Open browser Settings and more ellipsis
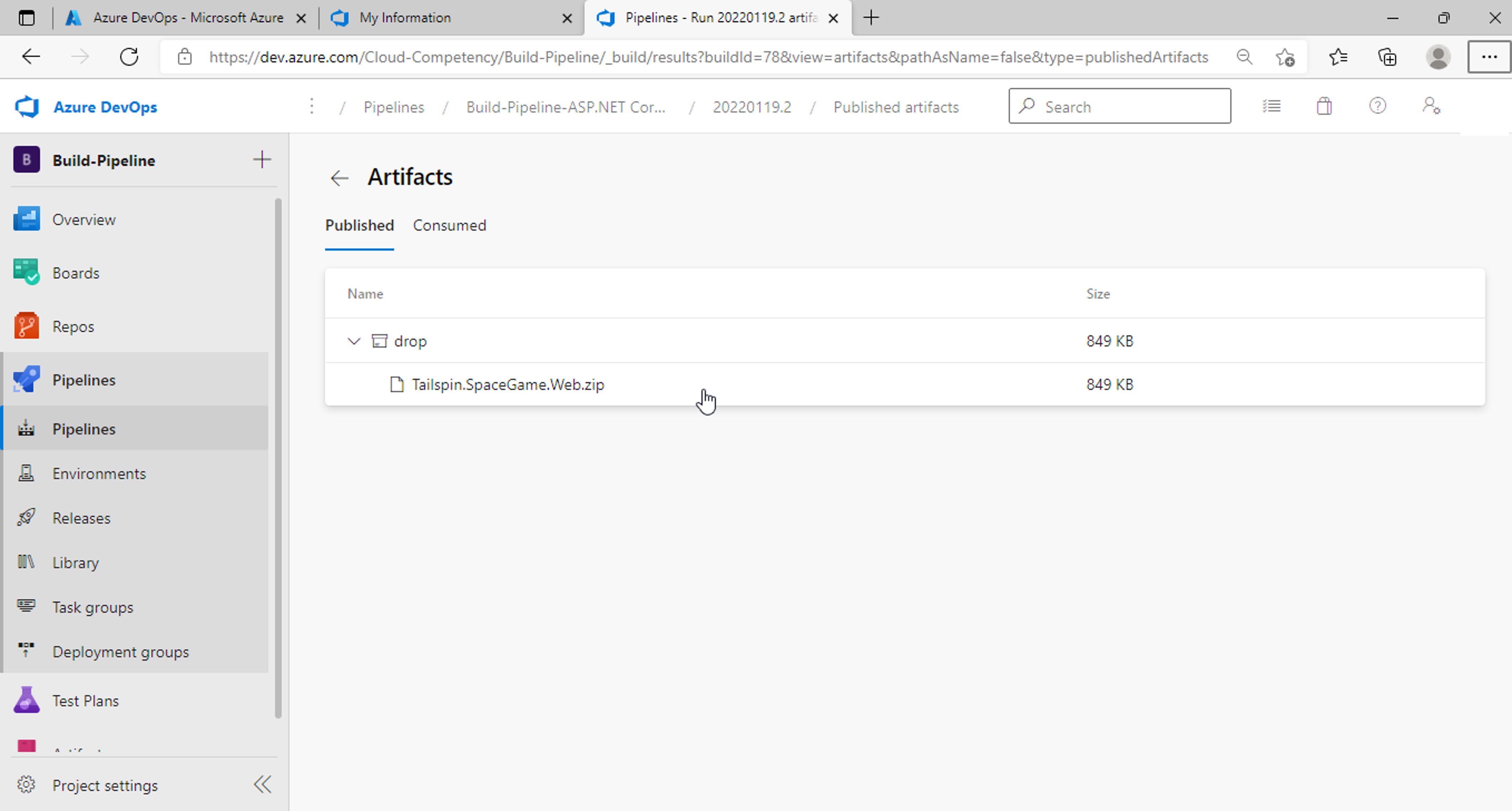The height and width of the screenshot is (811, 1512). tap(1489, 57)
